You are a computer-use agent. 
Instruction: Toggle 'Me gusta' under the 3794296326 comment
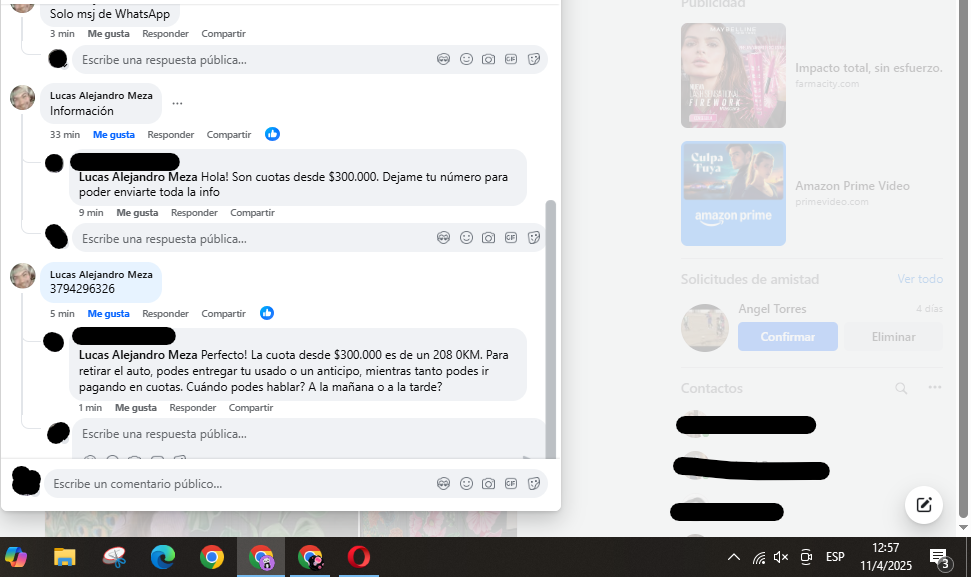[108, 314]
